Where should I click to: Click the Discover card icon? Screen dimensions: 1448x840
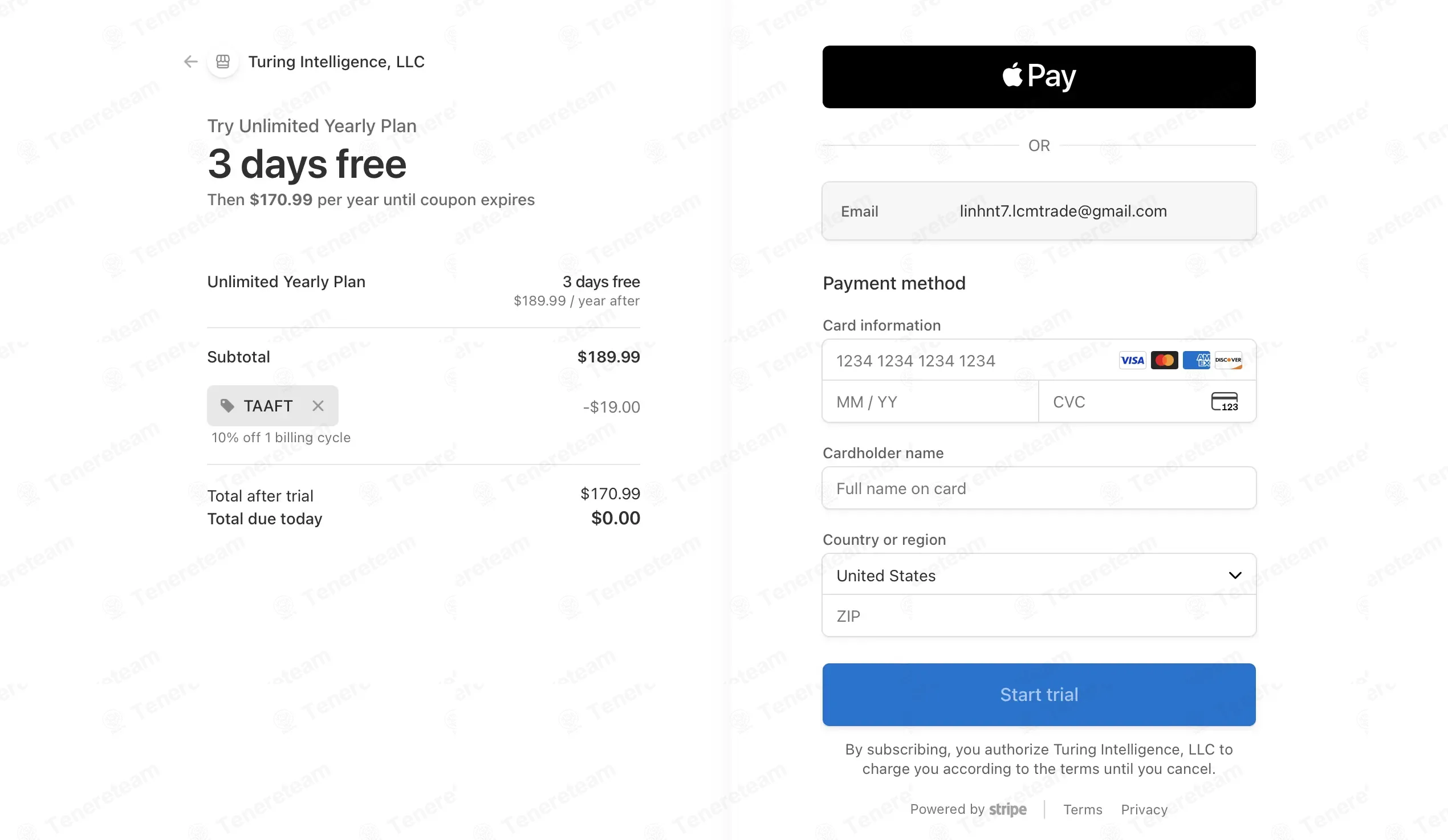pos(1228,360)
